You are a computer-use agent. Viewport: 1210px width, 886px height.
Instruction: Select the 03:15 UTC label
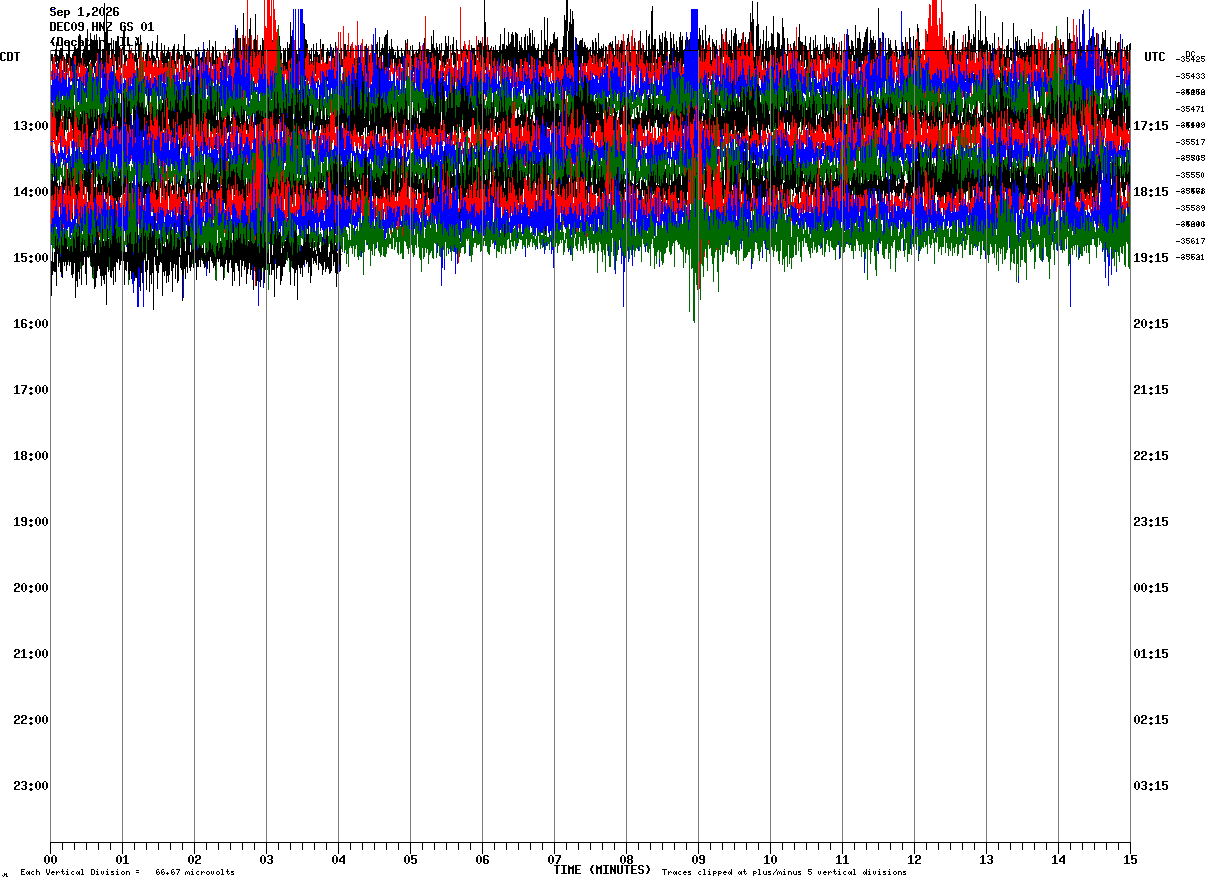pyautogui.click(x=1150, y=786)
